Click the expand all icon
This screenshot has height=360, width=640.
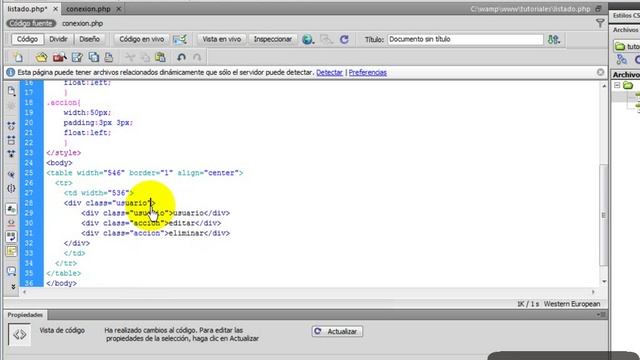pos(11,154)
